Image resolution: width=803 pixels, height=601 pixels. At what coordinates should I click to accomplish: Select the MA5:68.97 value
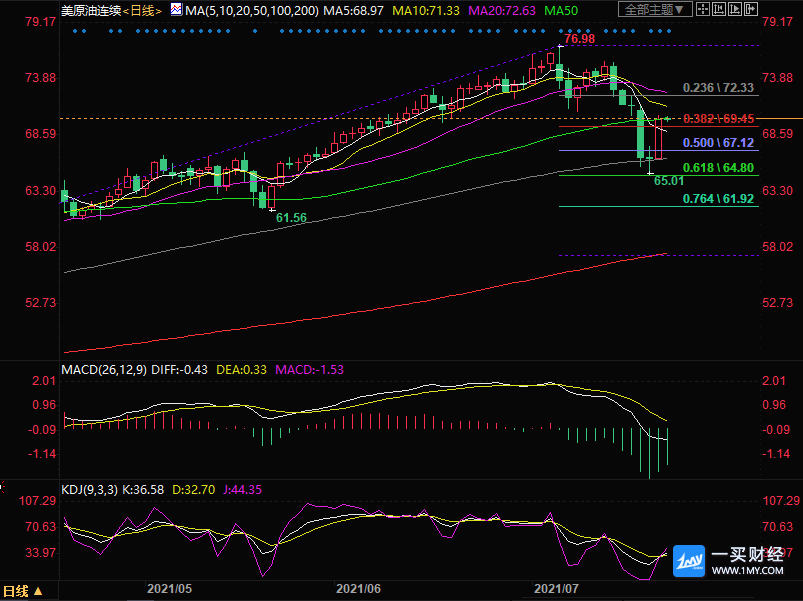pyautogui.click(x=353, y=10)
